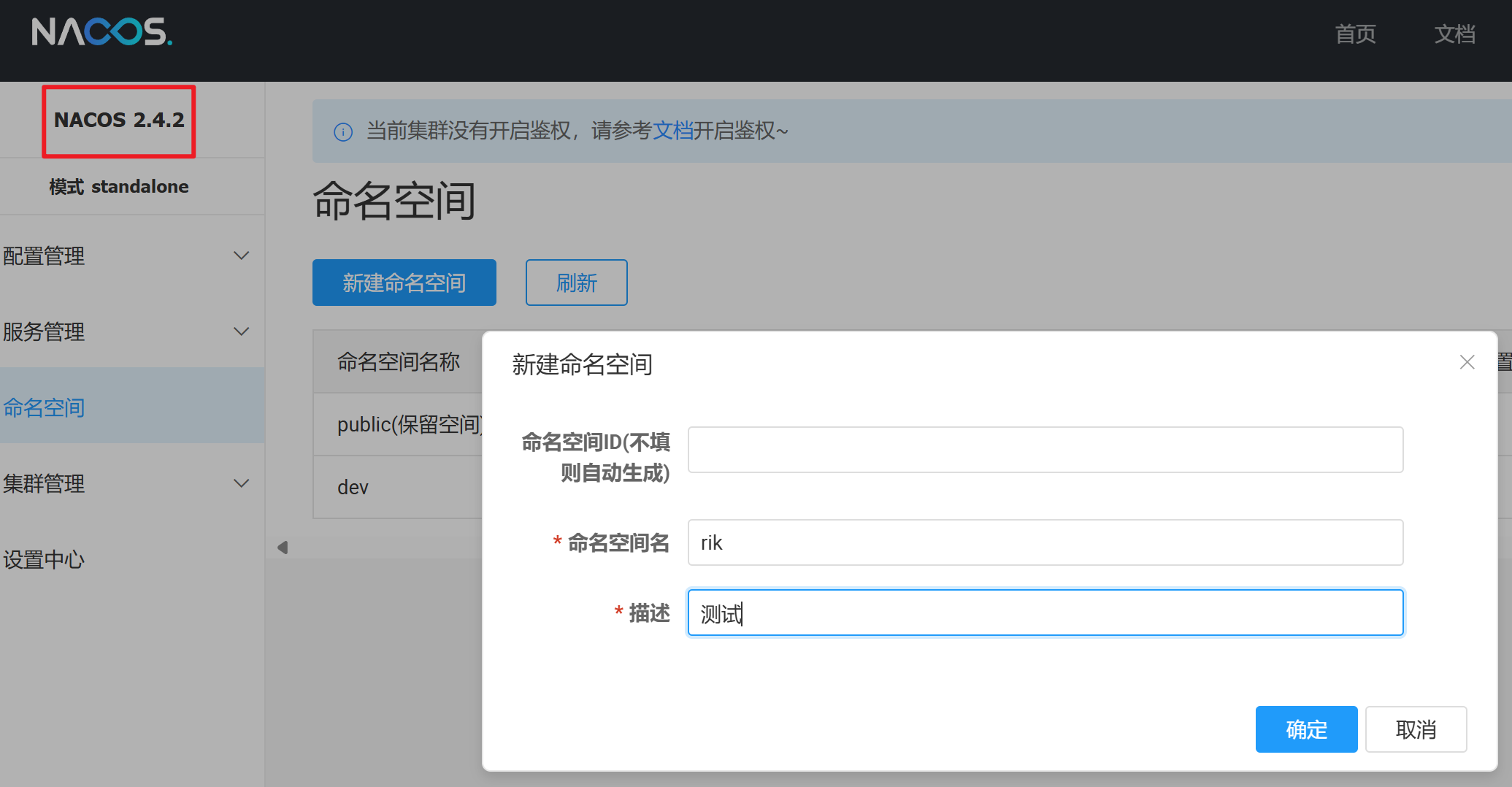1512x787 pixels.
Task: Focus the 命名空间ID input field
Action: pyautogui.click(x=1045, y=450)
